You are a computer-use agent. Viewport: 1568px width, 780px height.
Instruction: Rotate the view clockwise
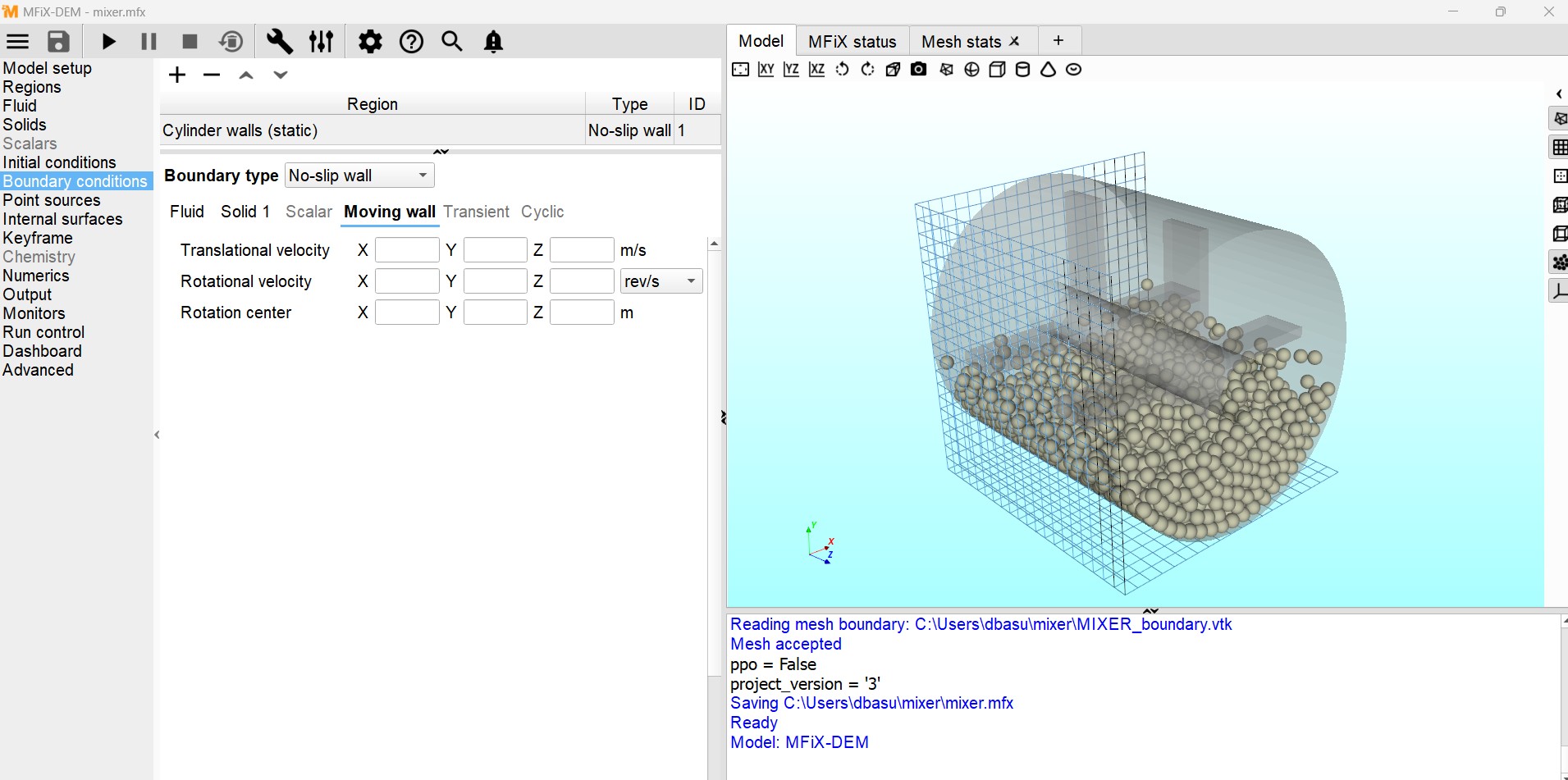(867, 70)
